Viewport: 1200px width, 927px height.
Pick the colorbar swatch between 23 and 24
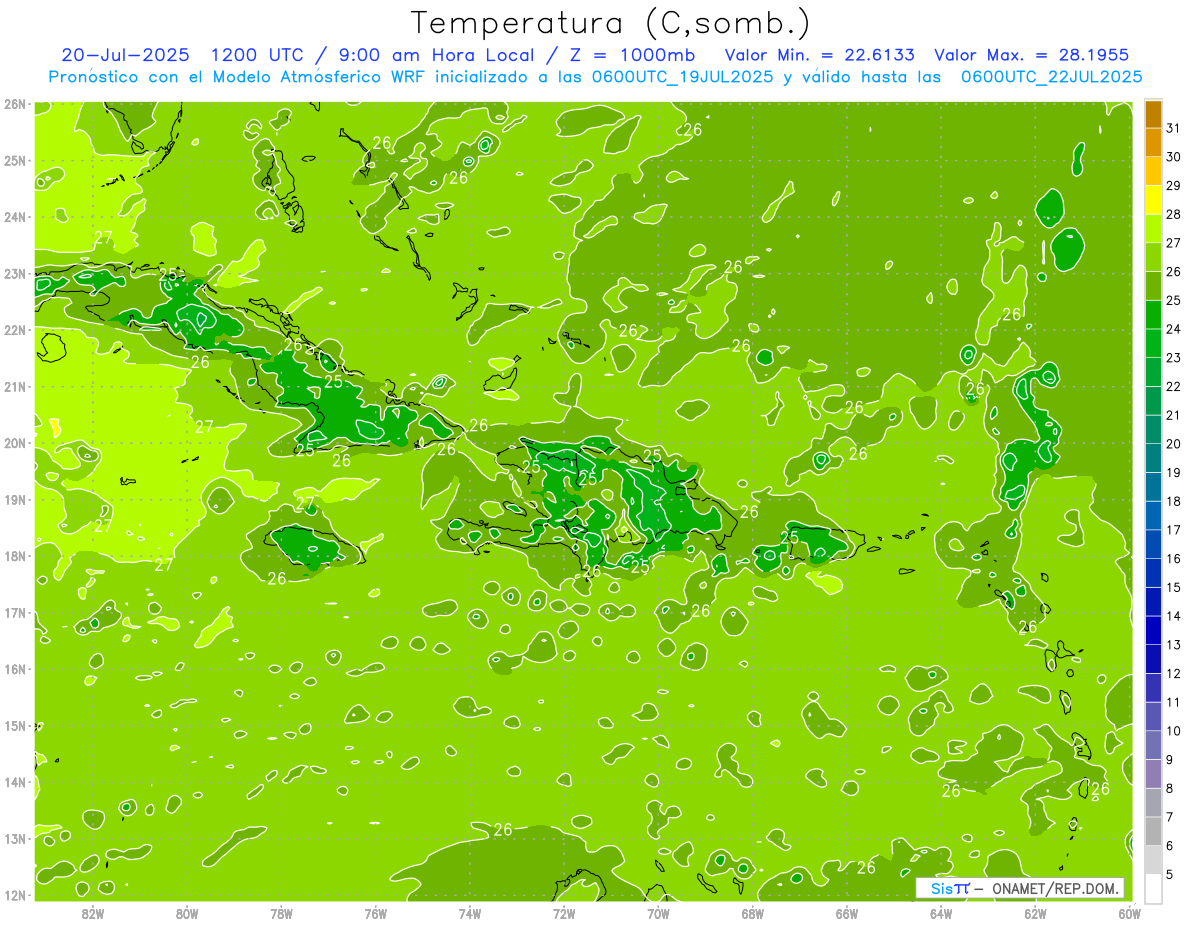1153,344
